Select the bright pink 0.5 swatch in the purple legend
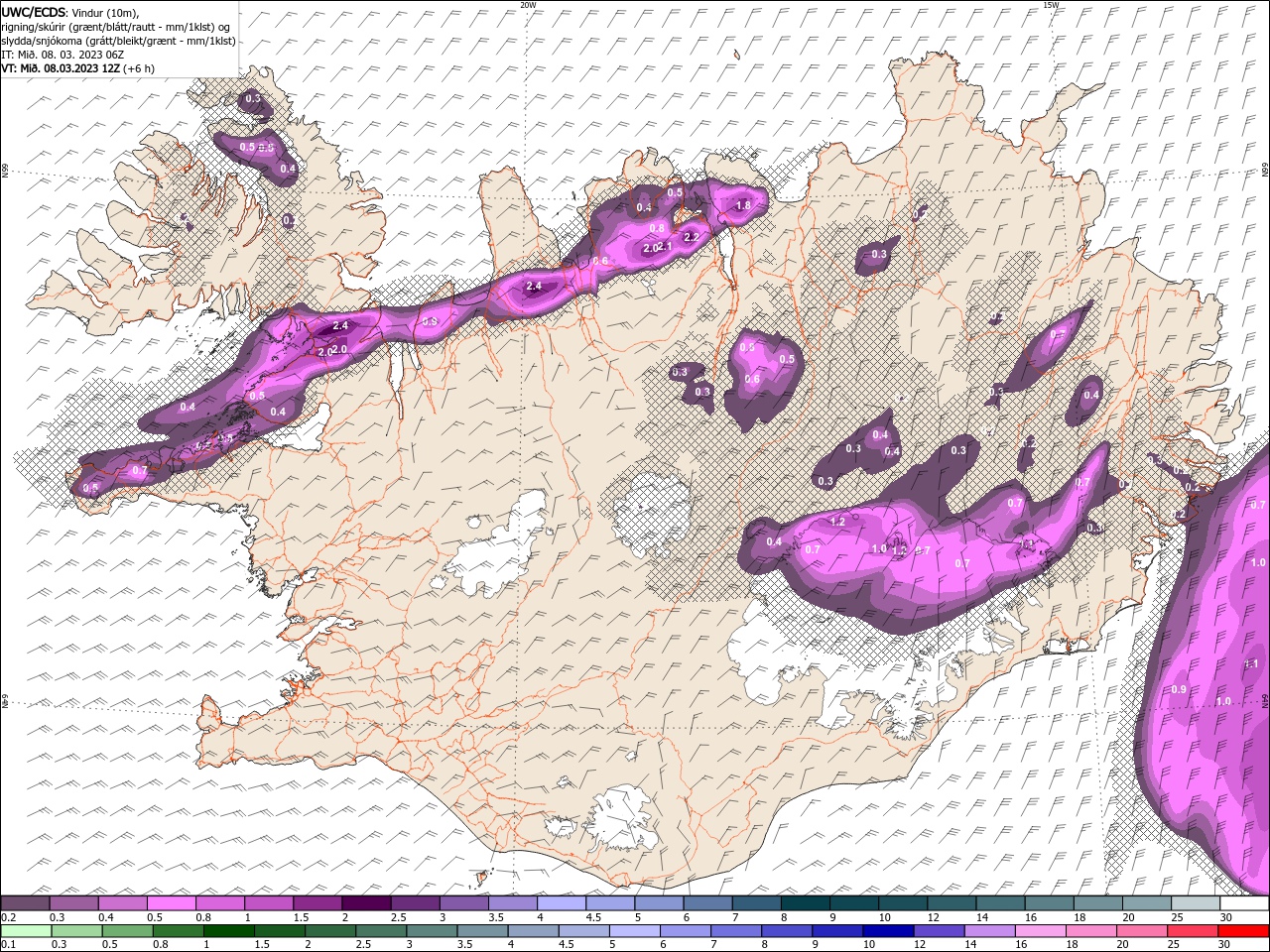Screen dimensions: 1270x952 [x=171, y=903]
